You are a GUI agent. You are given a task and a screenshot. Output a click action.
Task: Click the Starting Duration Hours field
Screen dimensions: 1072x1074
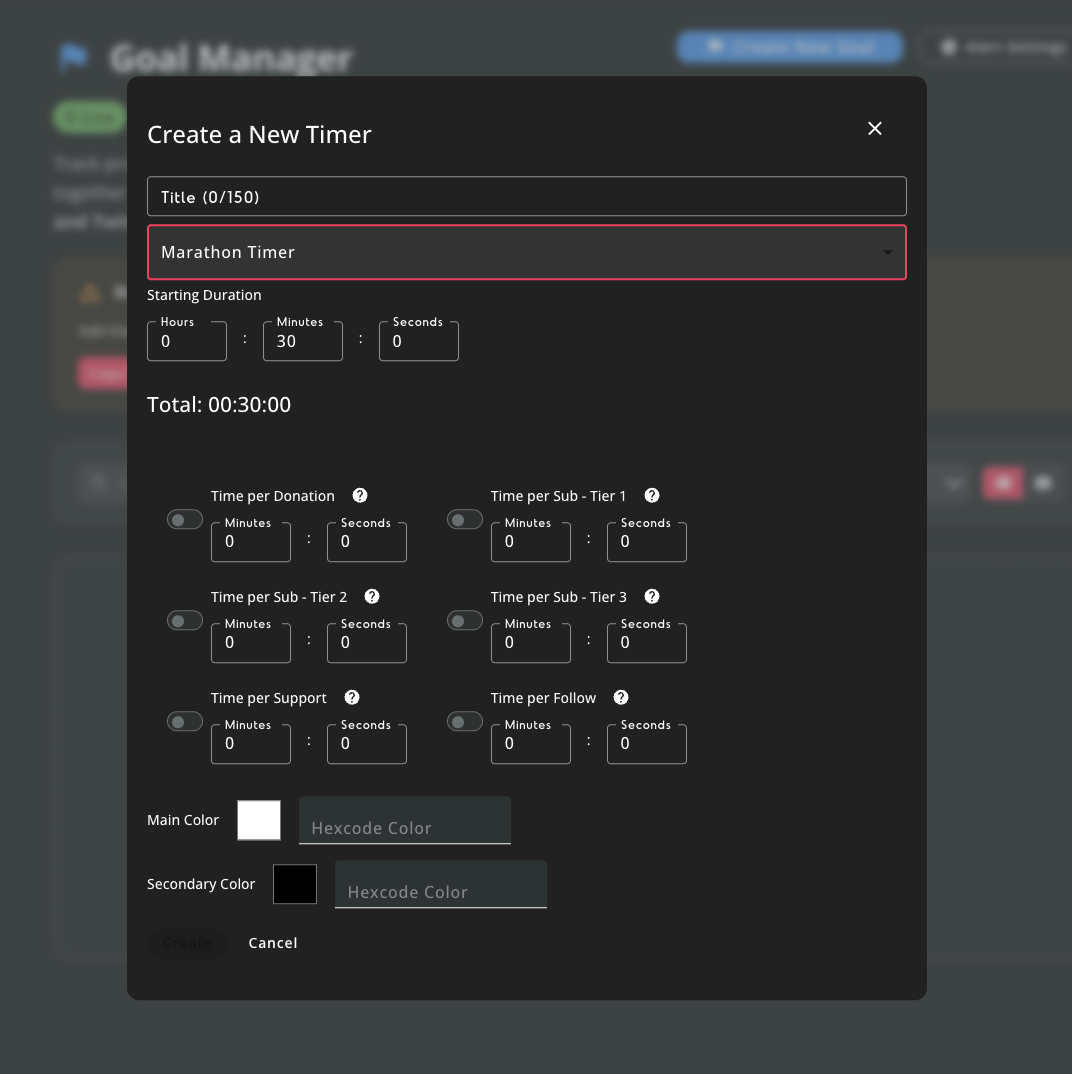pyautogui.click(x=187, y=340)
